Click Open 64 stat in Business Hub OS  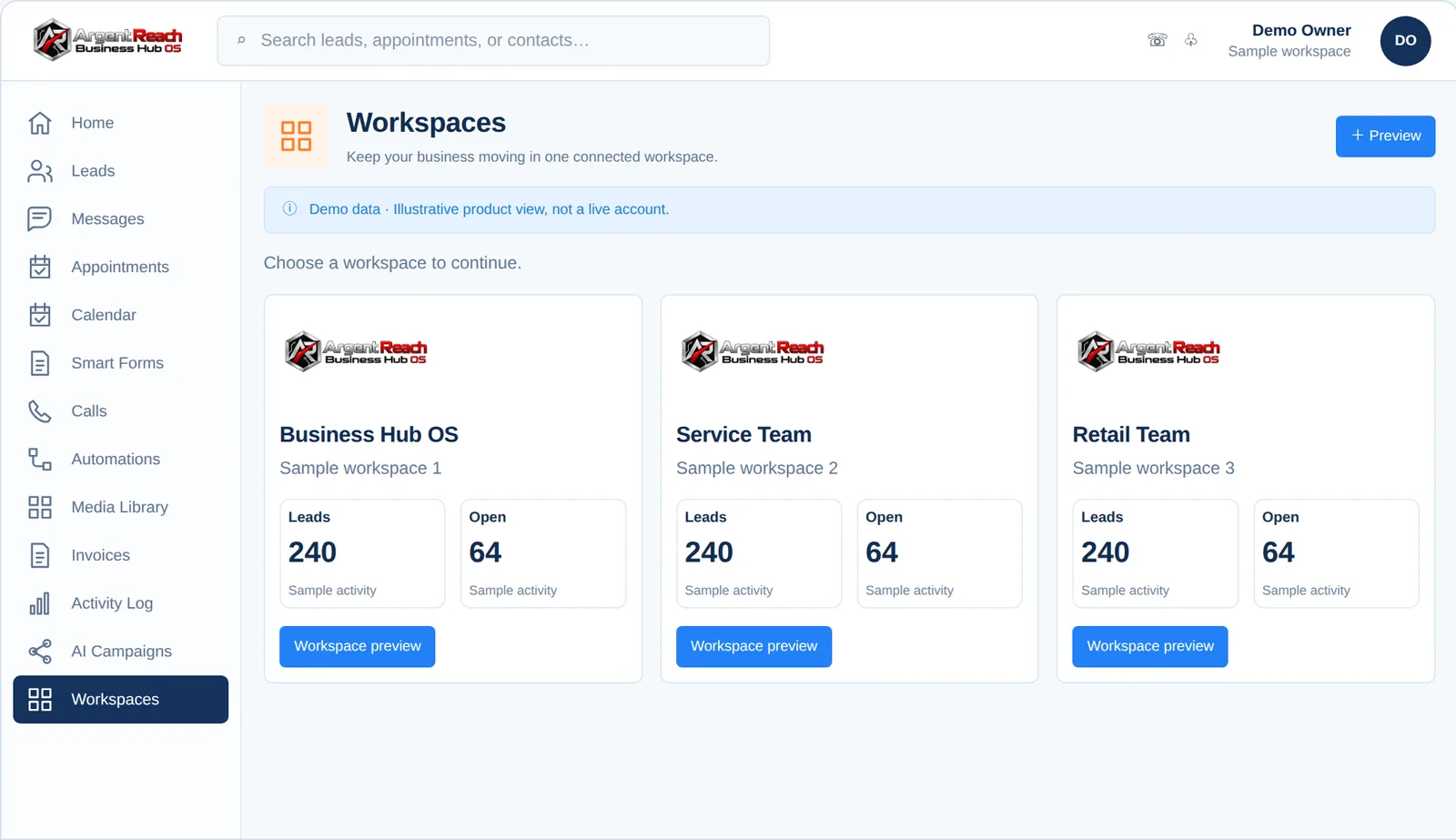[x=543, y=553]
